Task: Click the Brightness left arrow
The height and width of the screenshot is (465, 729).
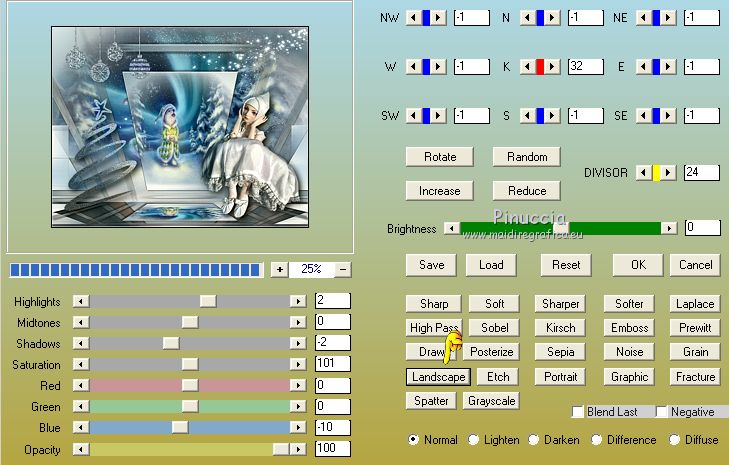Action: pyautogui.click(x=451, y=228)
